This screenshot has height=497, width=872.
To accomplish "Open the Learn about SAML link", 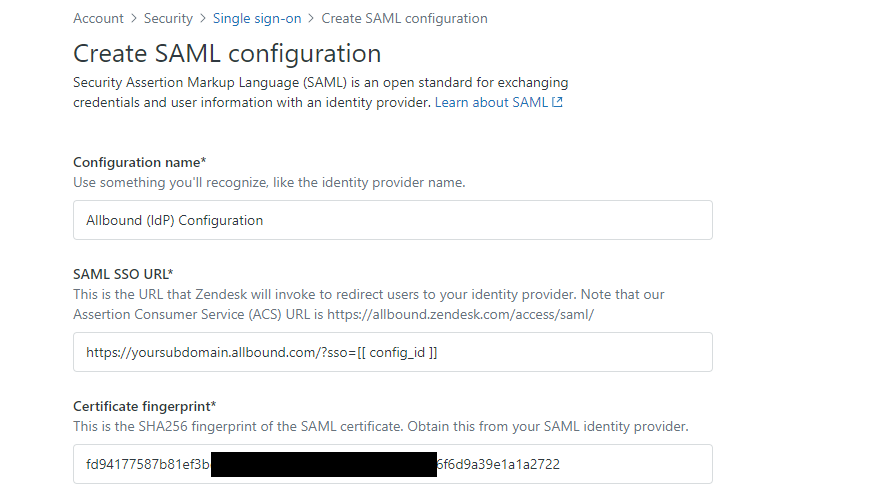I will (492, 102).
